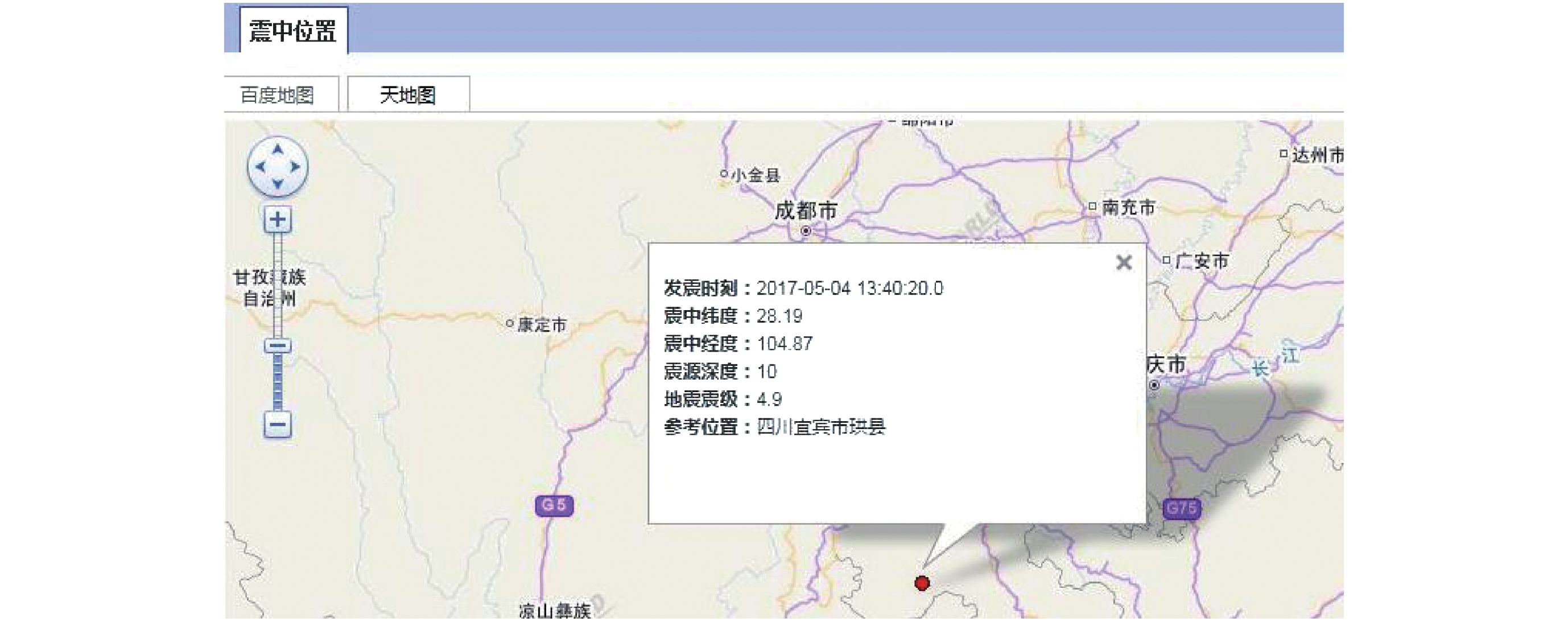The image size is (1568, 622).
Task: Click the 小金县 county label
Action: (x=756, y=175)
